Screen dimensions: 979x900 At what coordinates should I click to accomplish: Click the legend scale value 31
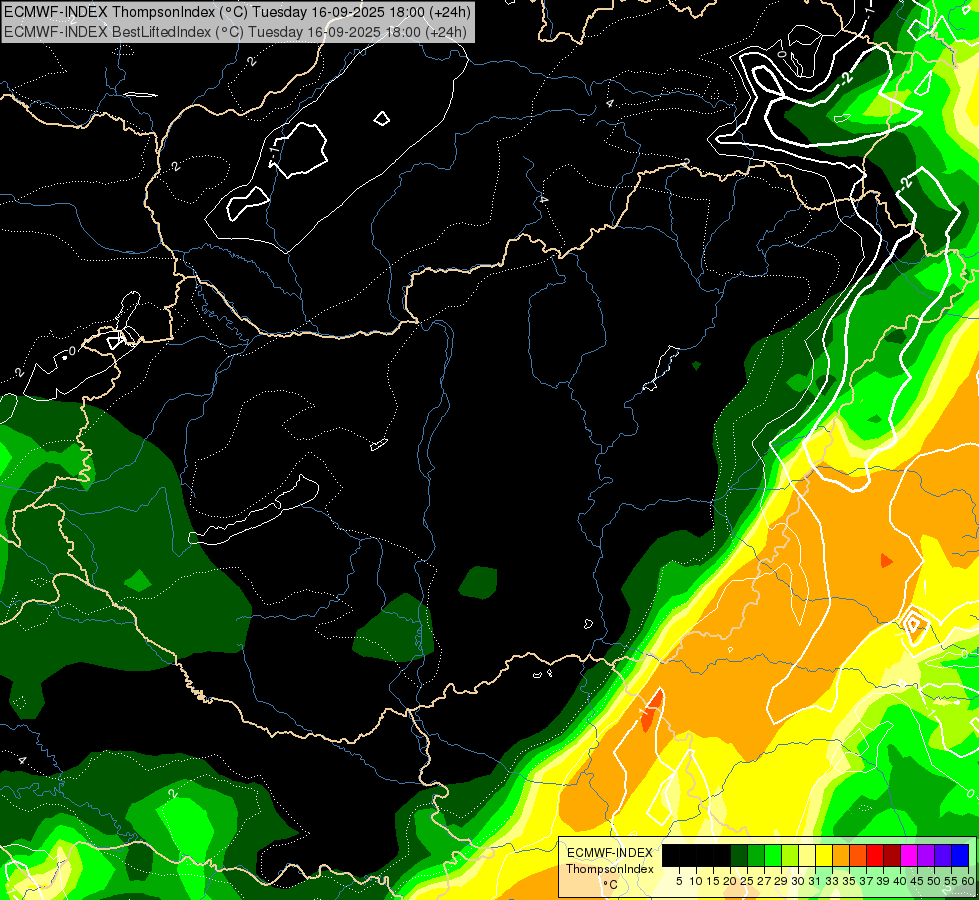point(815,881)
